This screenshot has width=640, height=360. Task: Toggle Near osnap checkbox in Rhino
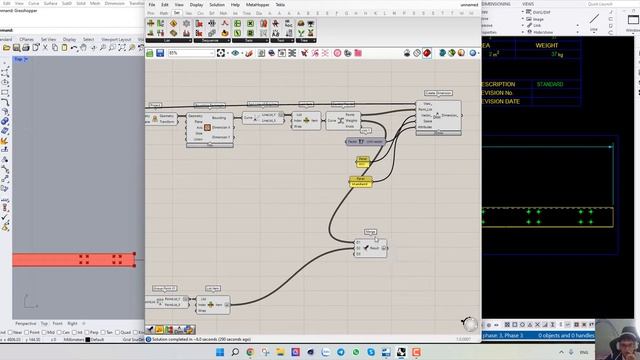point(11,332)
